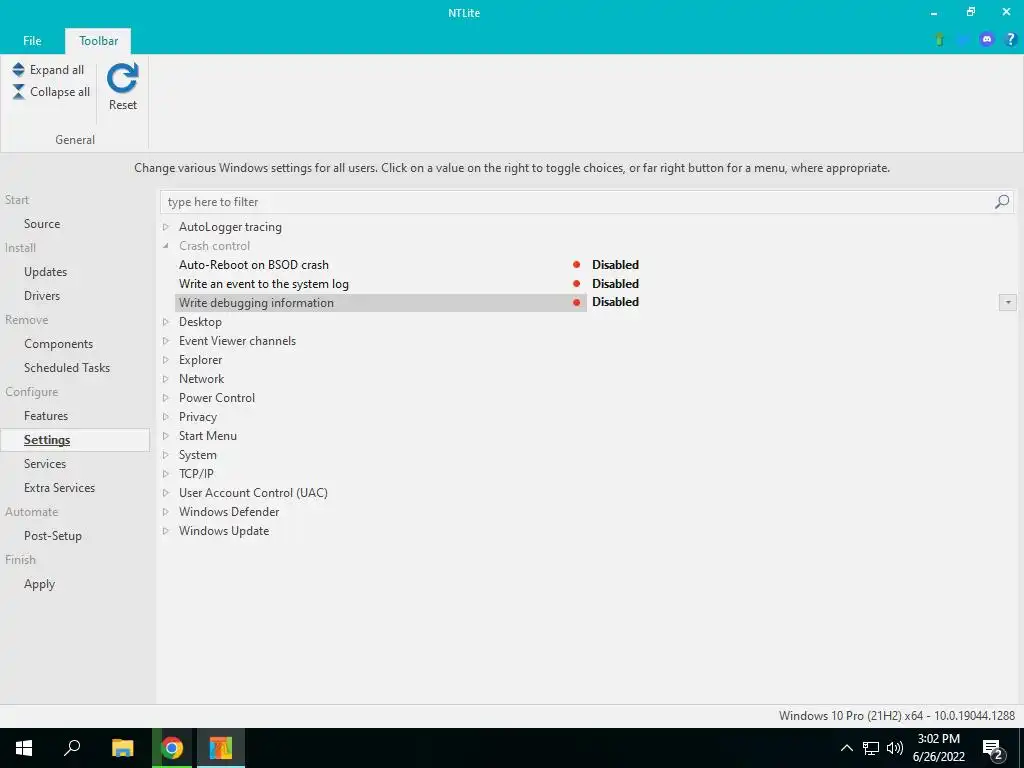Toggle Auto-Reboot on BSOD crash Disabled value
1024x768 pixels.
tap(615, 264)
